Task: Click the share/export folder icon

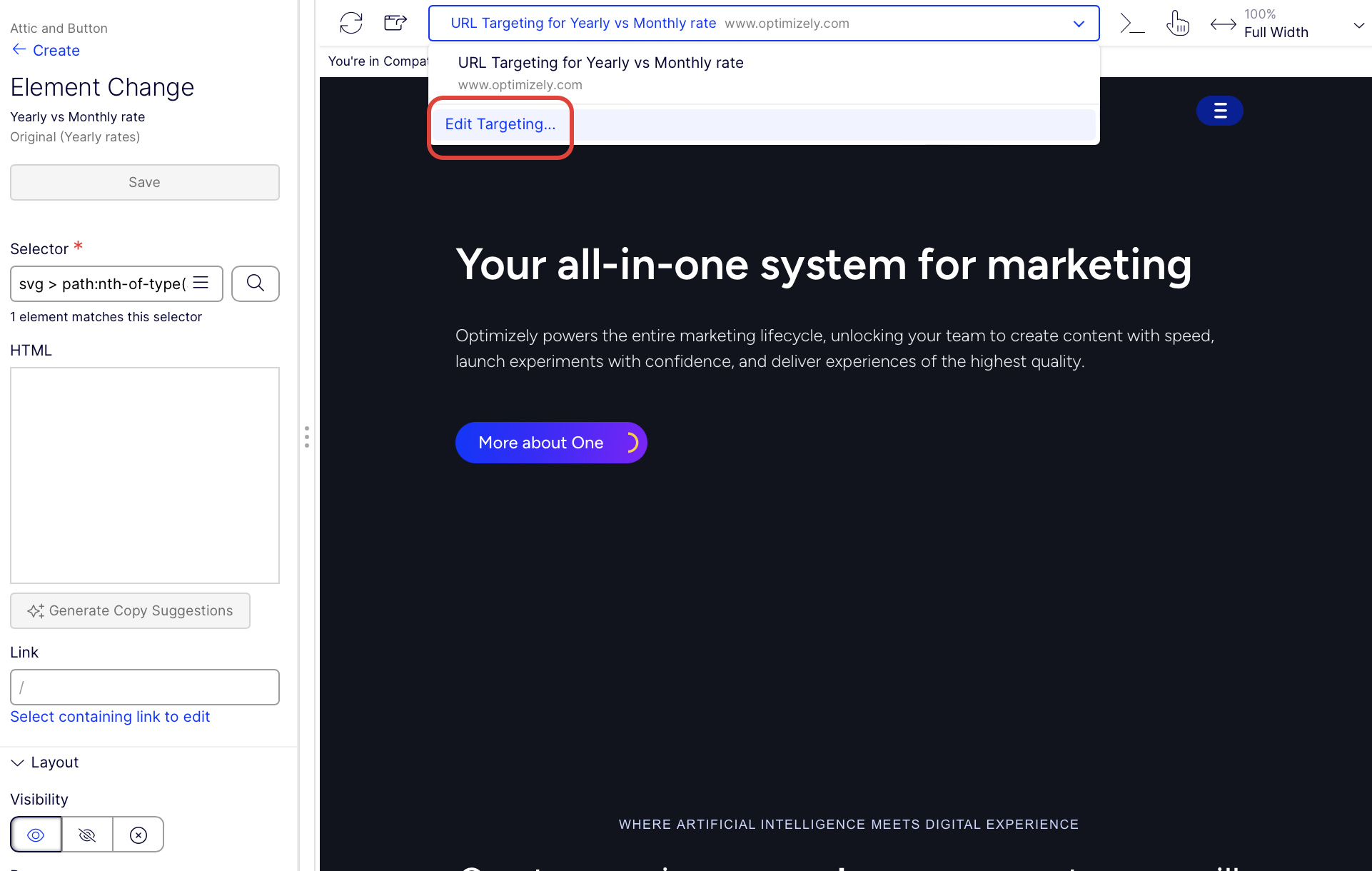Action: [x=395, y=23]
